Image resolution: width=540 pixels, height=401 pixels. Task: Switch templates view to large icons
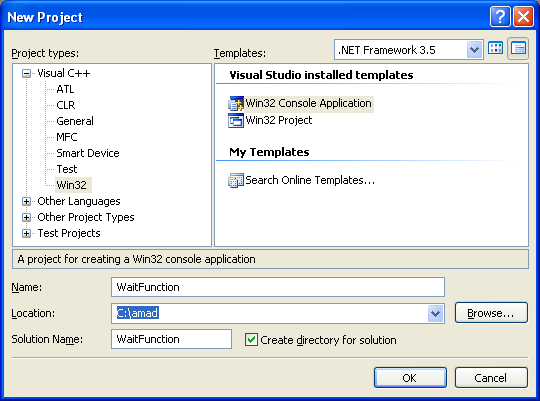(496, 49)
